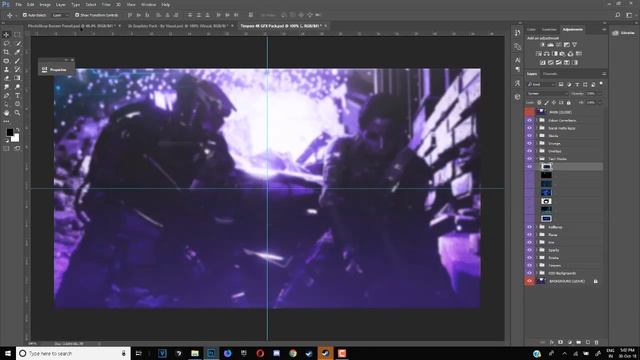Add a layer mask from Layers footer
640x360 pixels.
[560, 342]
